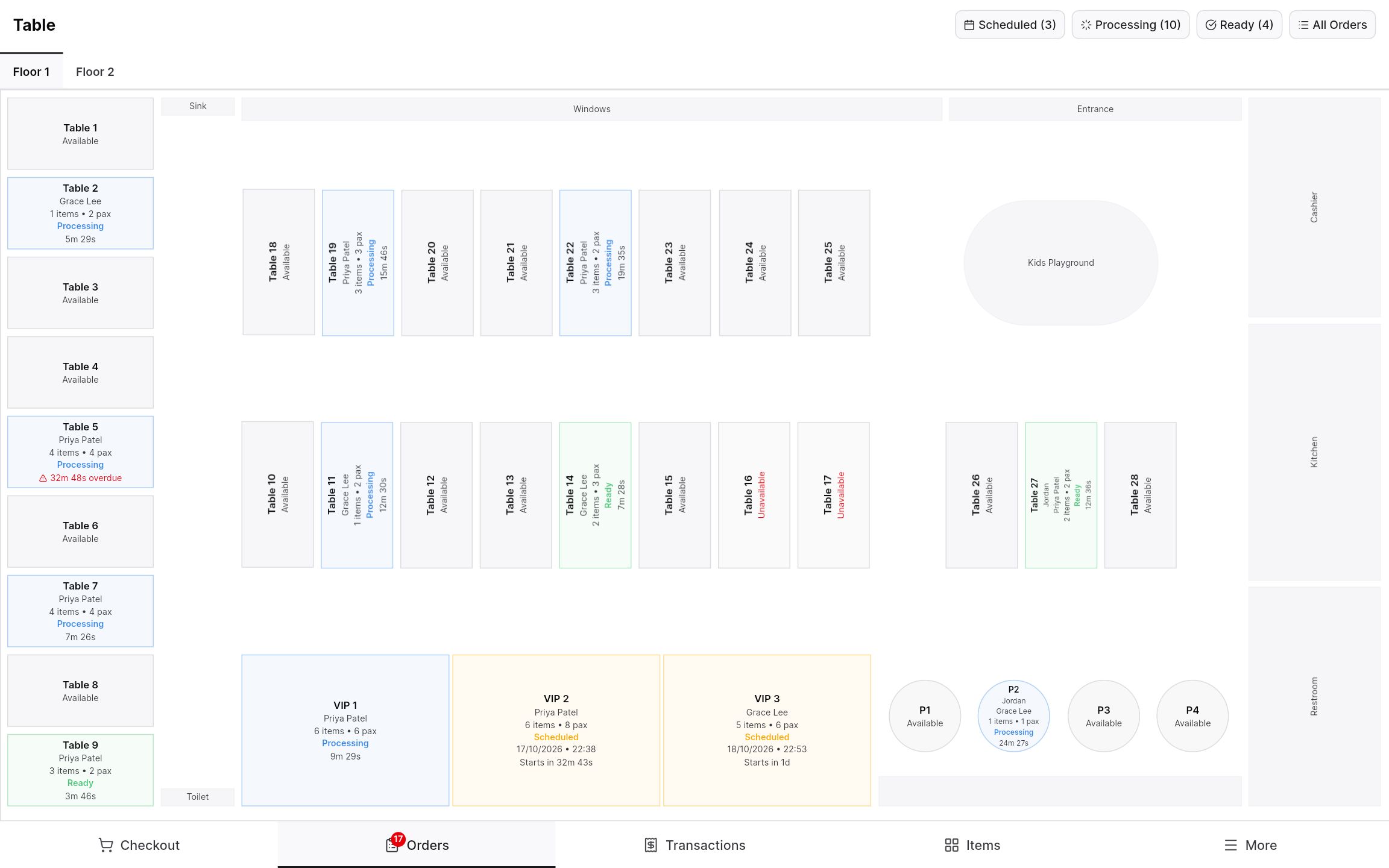The width and height of the screenshot is (1389, 868).
Task: Click the spinner icon on Processing filter
Action: (x=1086, y=25)
